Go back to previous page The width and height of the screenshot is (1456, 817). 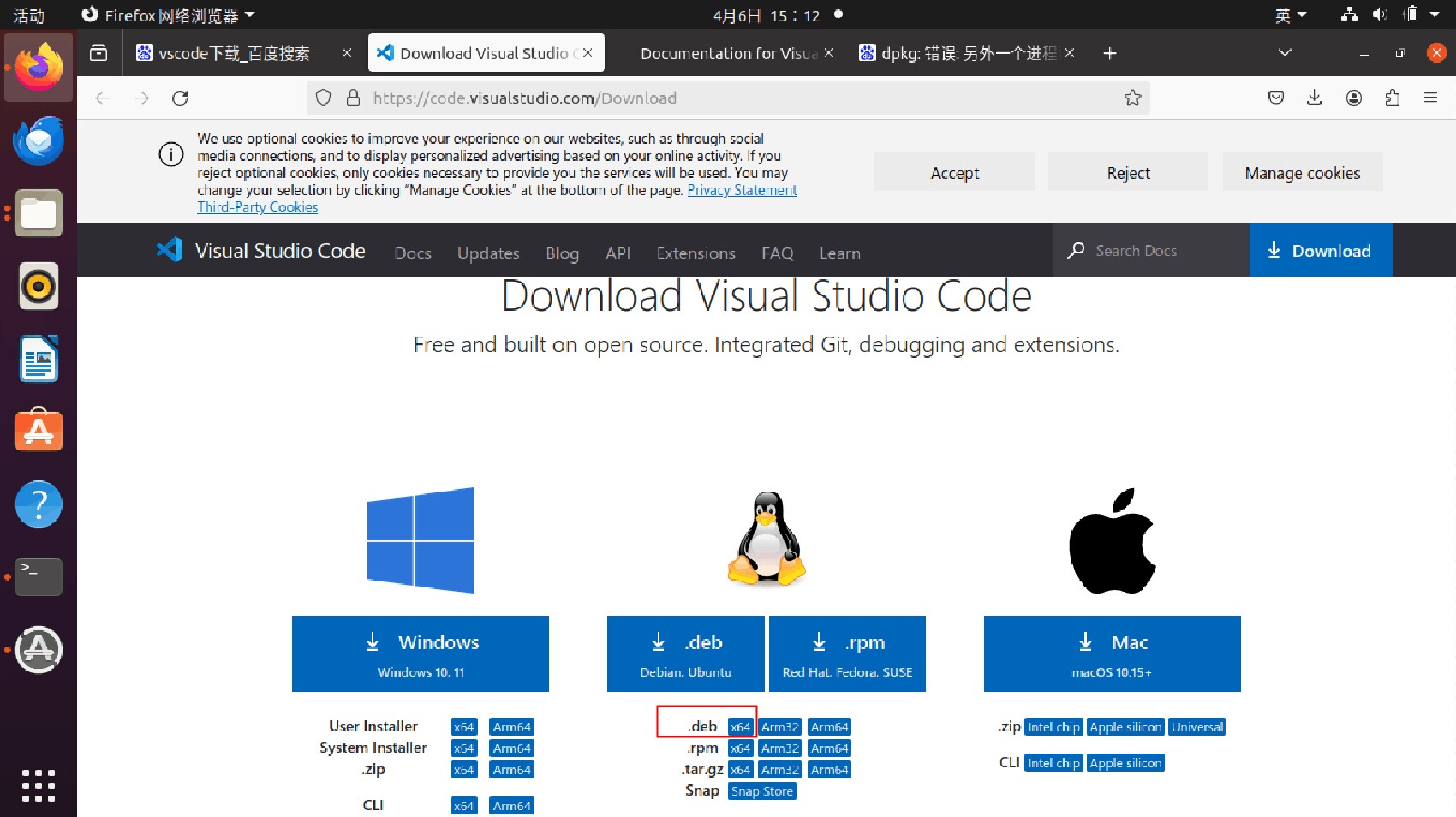tap(103, 98)
